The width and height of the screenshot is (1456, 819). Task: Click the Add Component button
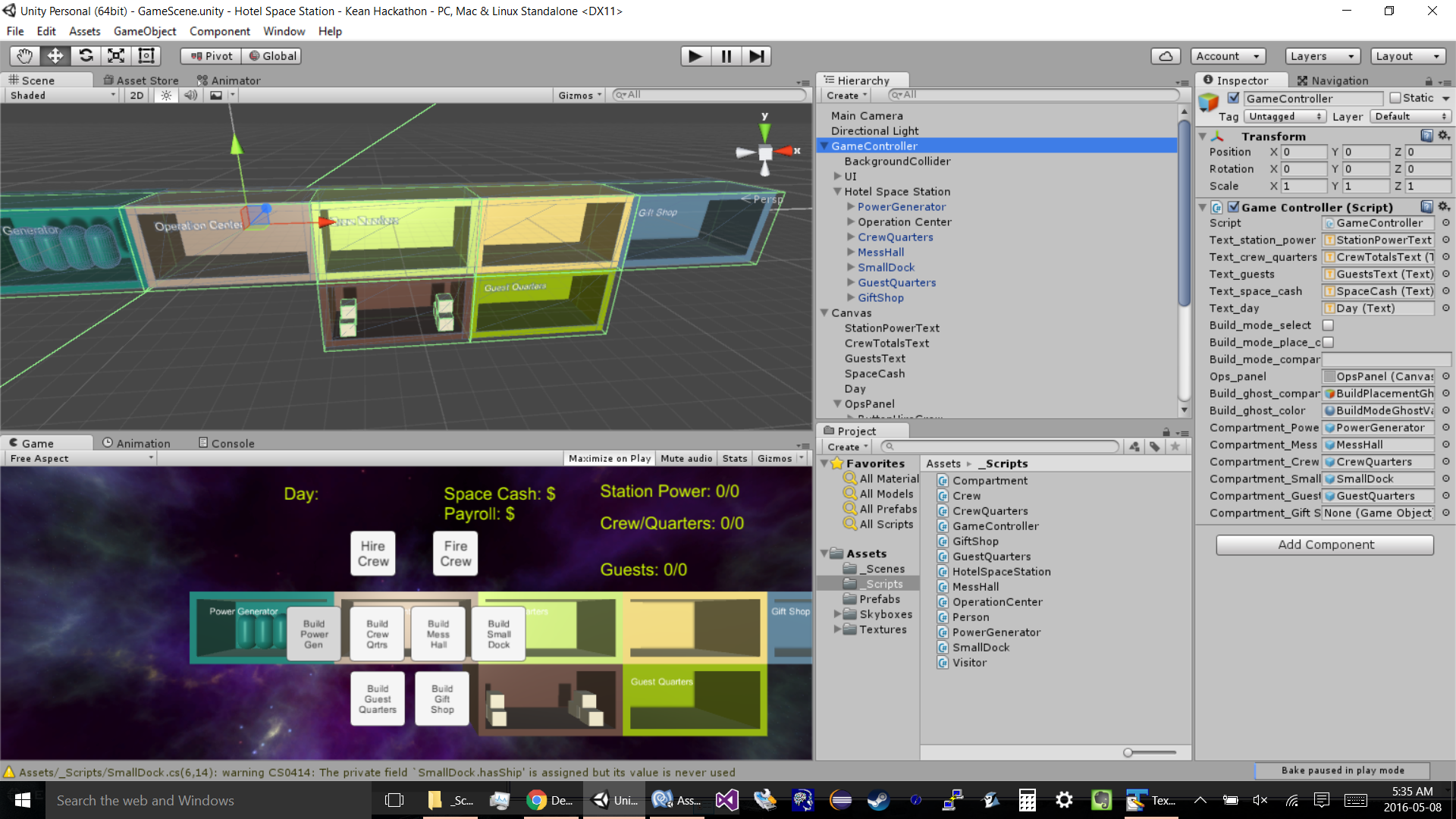1325,544
